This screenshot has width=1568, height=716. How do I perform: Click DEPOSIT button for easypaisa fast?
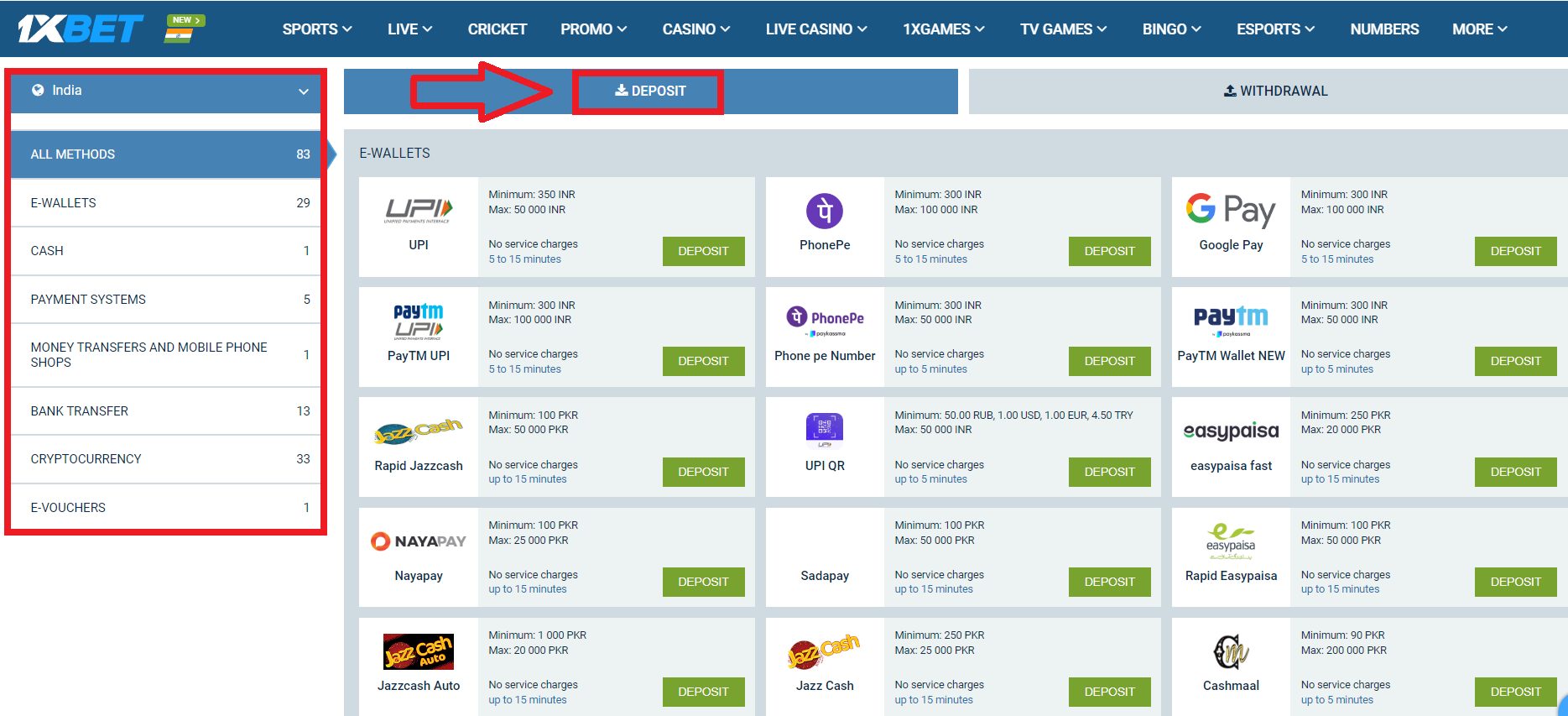pyautogui.click(x=1515, y=472)
